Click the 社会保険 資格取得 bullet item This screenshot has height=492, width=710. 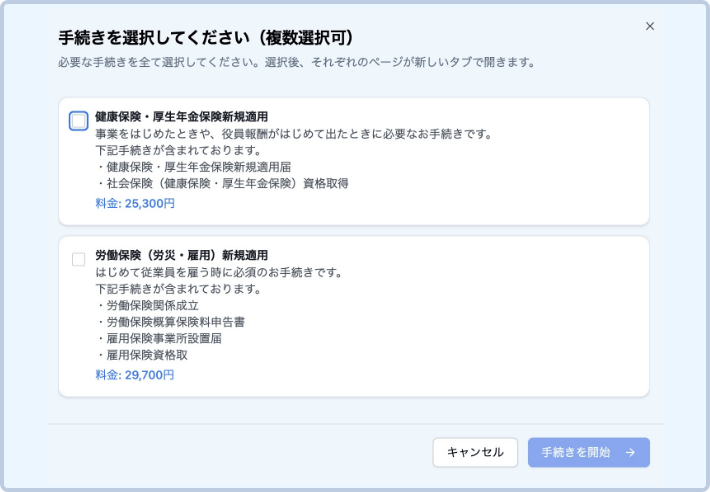[x=222, y=184]
